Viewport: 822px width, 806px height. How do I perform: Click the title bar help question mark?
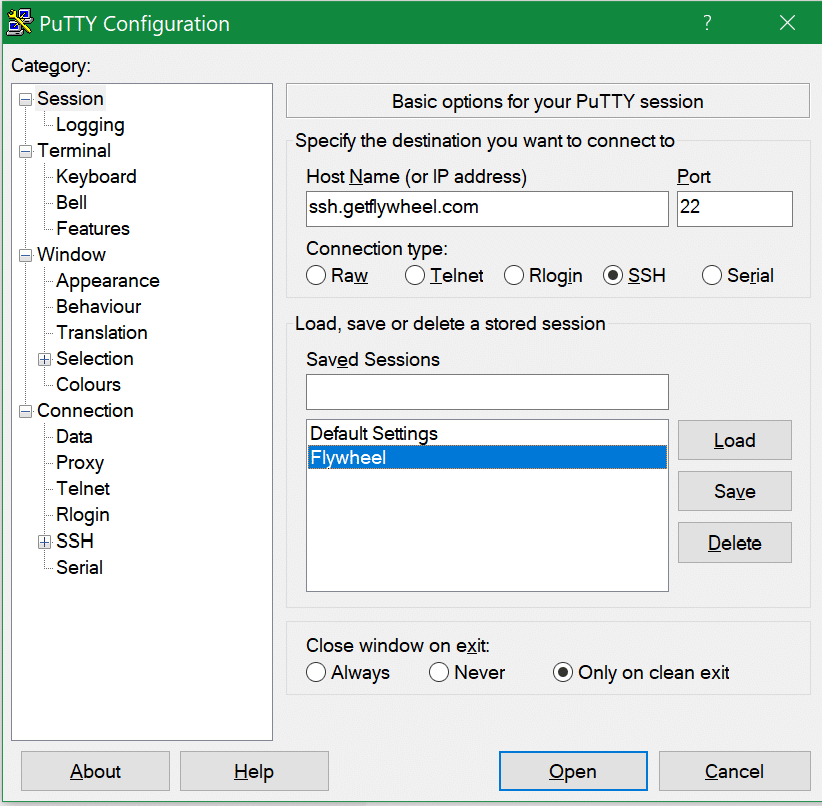coord(707,23)
